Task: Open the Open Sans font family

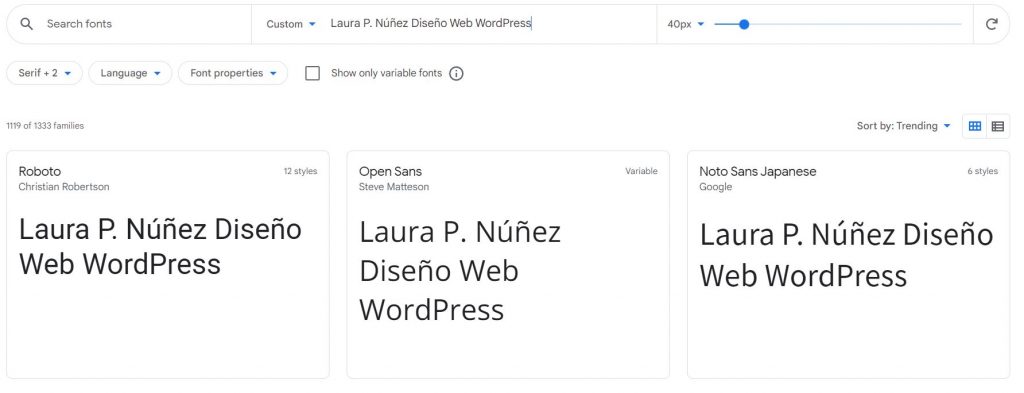Action: point(391,172)
